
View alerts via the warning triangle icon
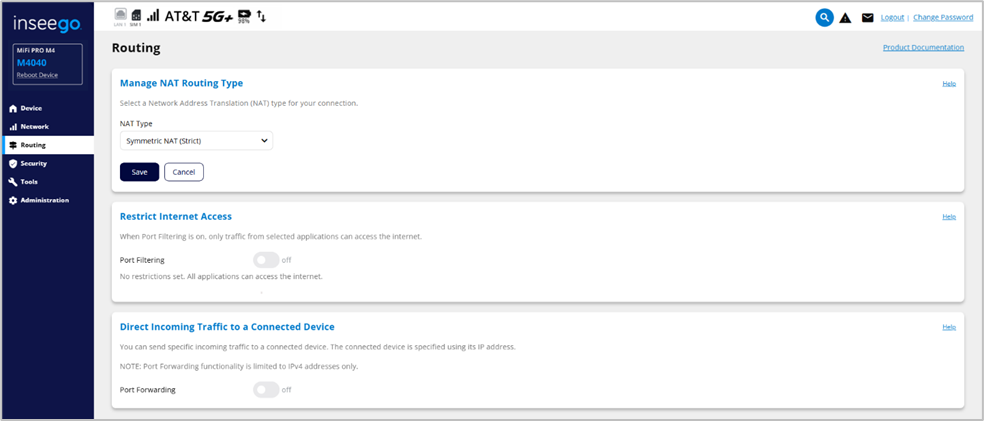click(x=846, y=18)
